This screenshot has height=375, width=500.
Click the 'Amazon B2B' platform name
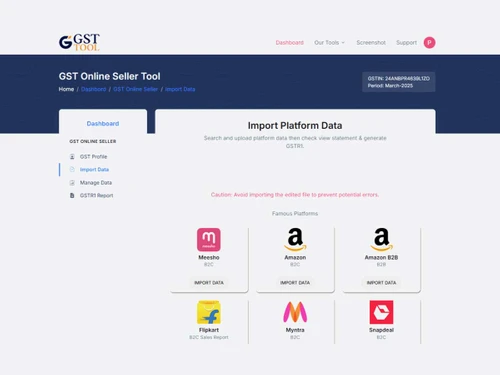point(381,257)
